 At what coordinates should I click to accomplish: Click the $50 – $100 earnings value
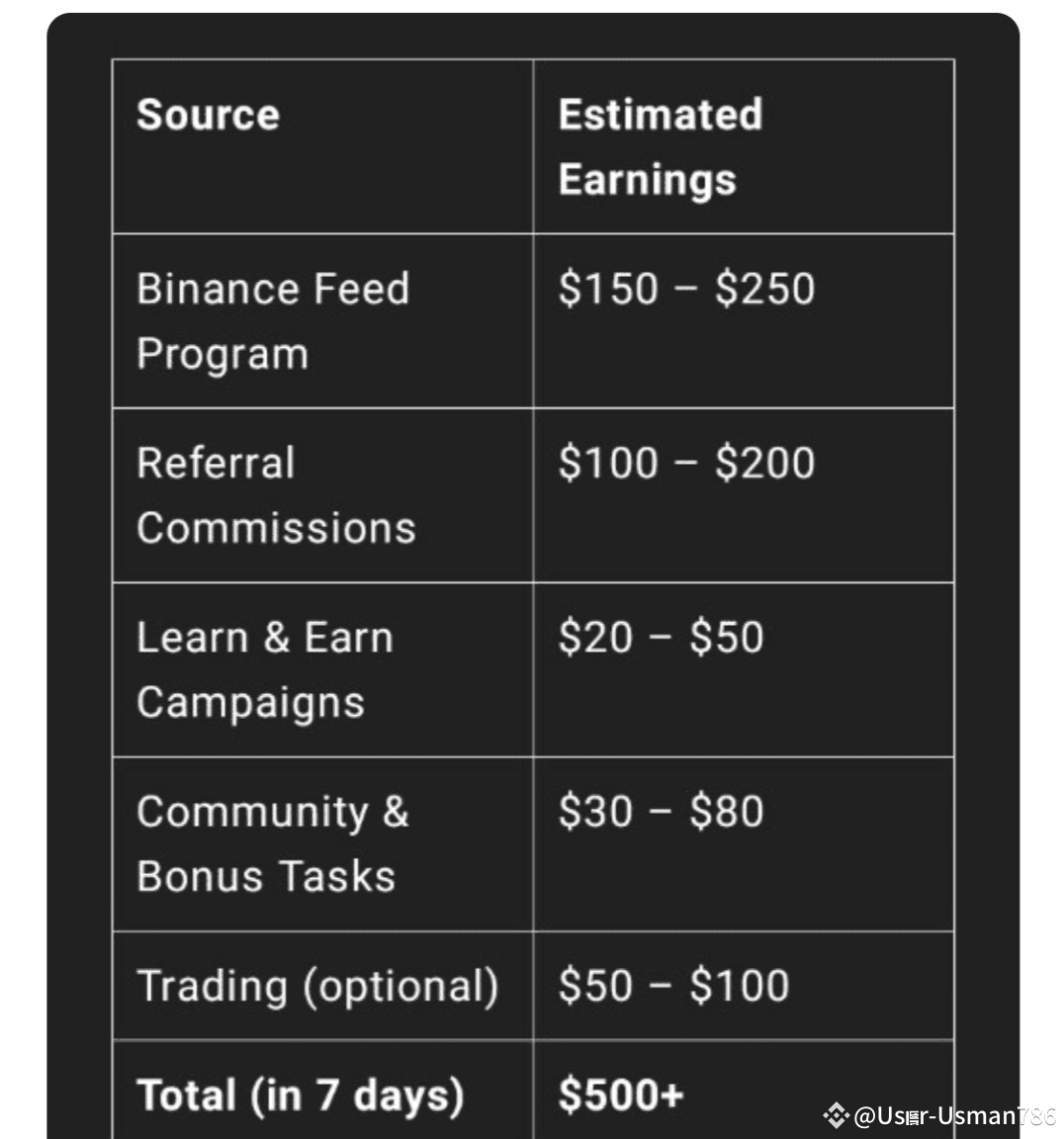[x=673, y=986]
